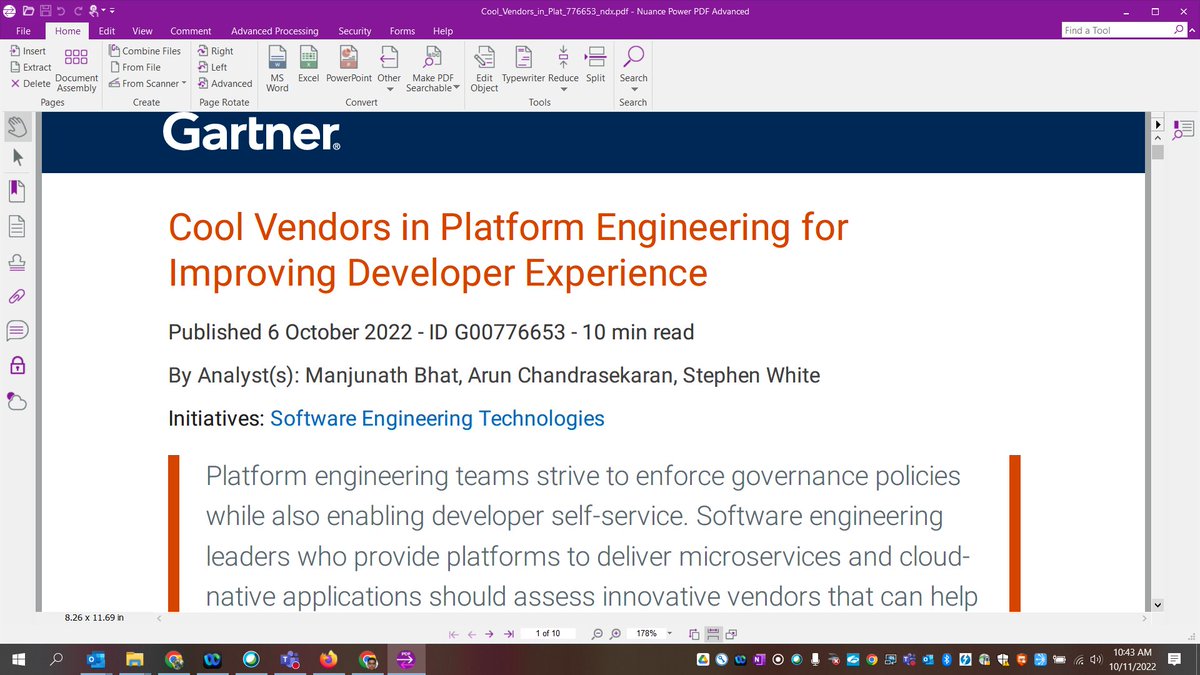Follow the Software Engineering Technologies link
The height and width of the screenshot is (675, 1200).
point(437,418)
